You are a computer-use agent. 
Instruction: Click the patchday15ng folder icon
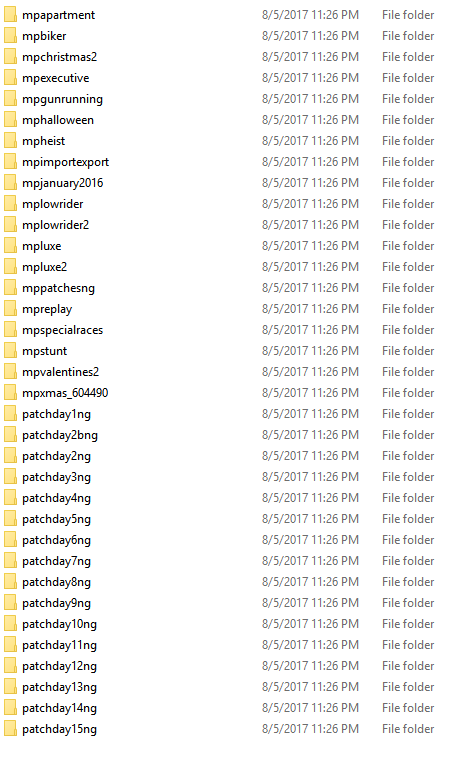point(10,729)
